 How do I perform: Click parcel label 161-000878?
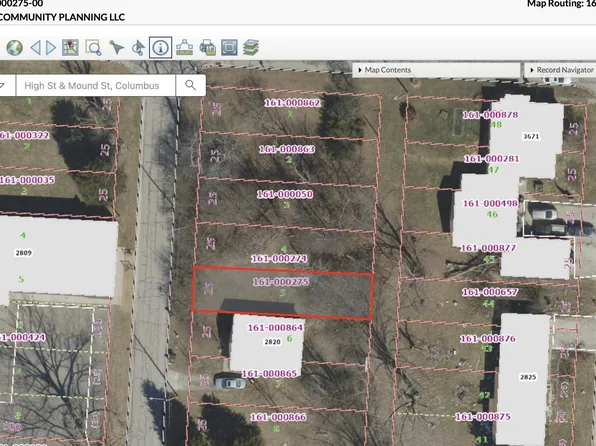point(490,115)
